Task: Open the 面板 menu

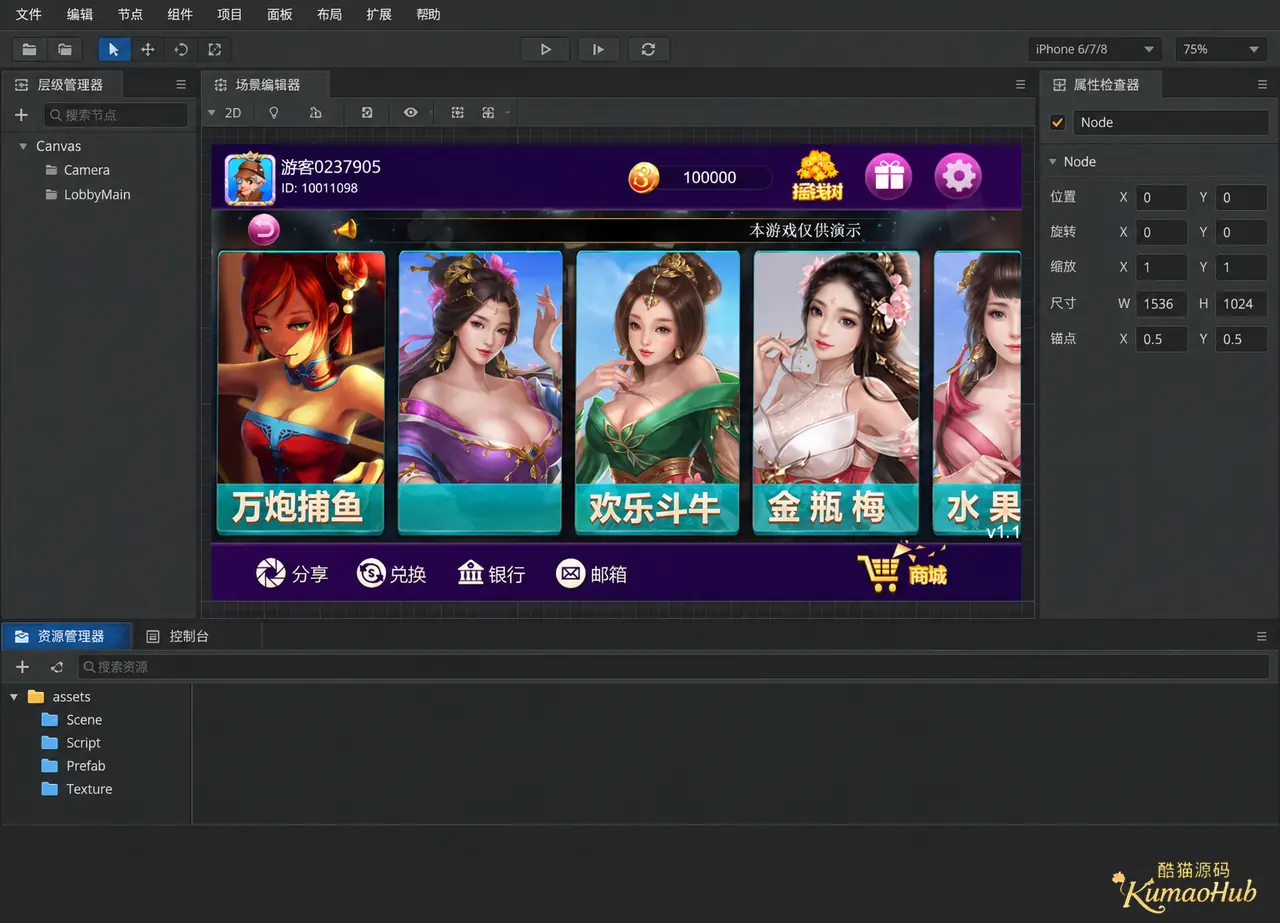Action: pos(280,15)
